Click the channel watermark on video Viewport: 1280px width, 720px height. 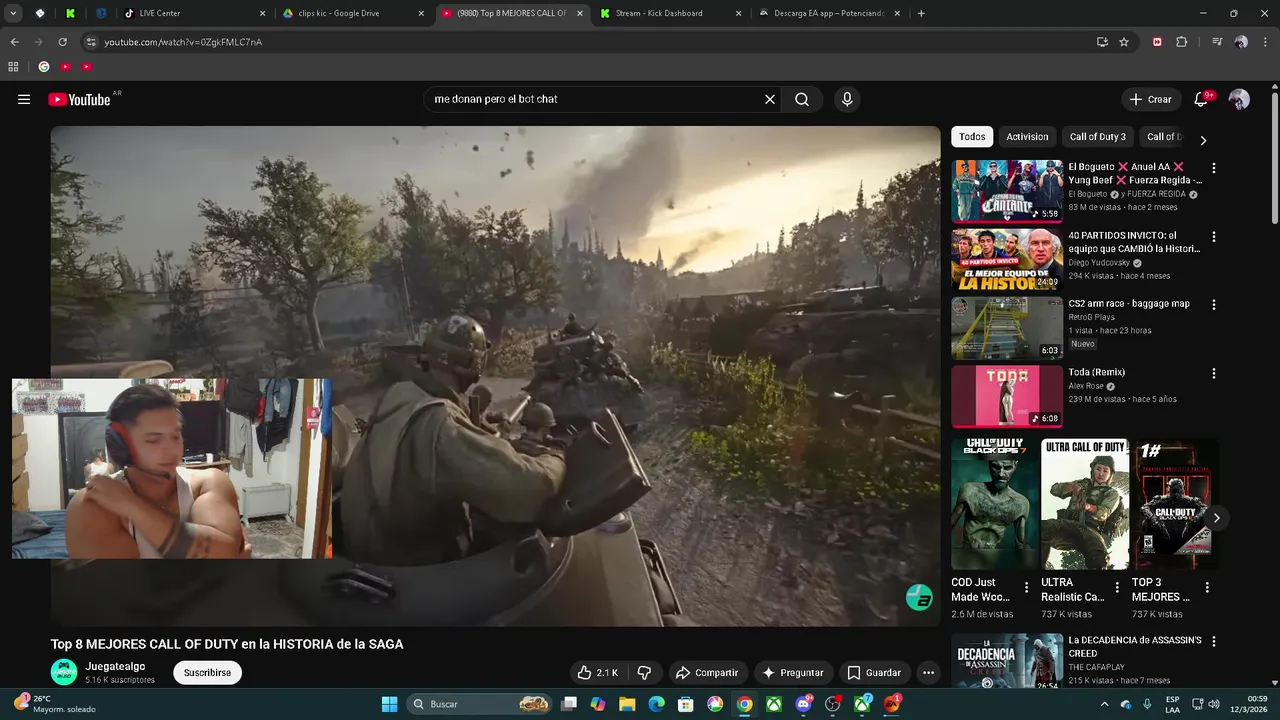pos(919,598)
